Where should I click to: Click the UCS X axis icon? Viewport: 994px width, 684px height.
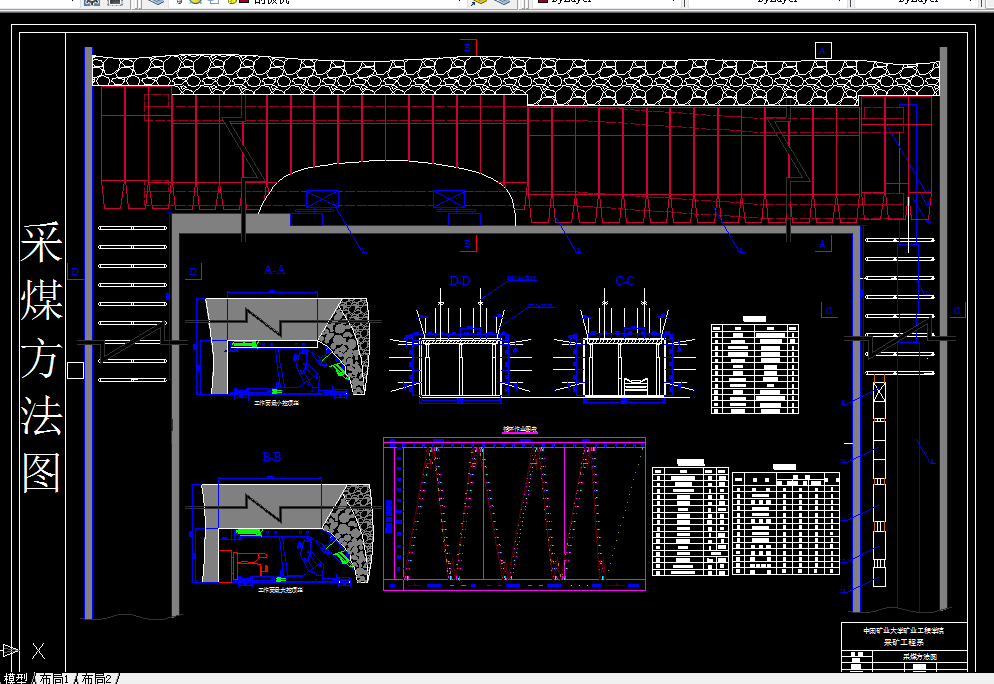point(39,650)
